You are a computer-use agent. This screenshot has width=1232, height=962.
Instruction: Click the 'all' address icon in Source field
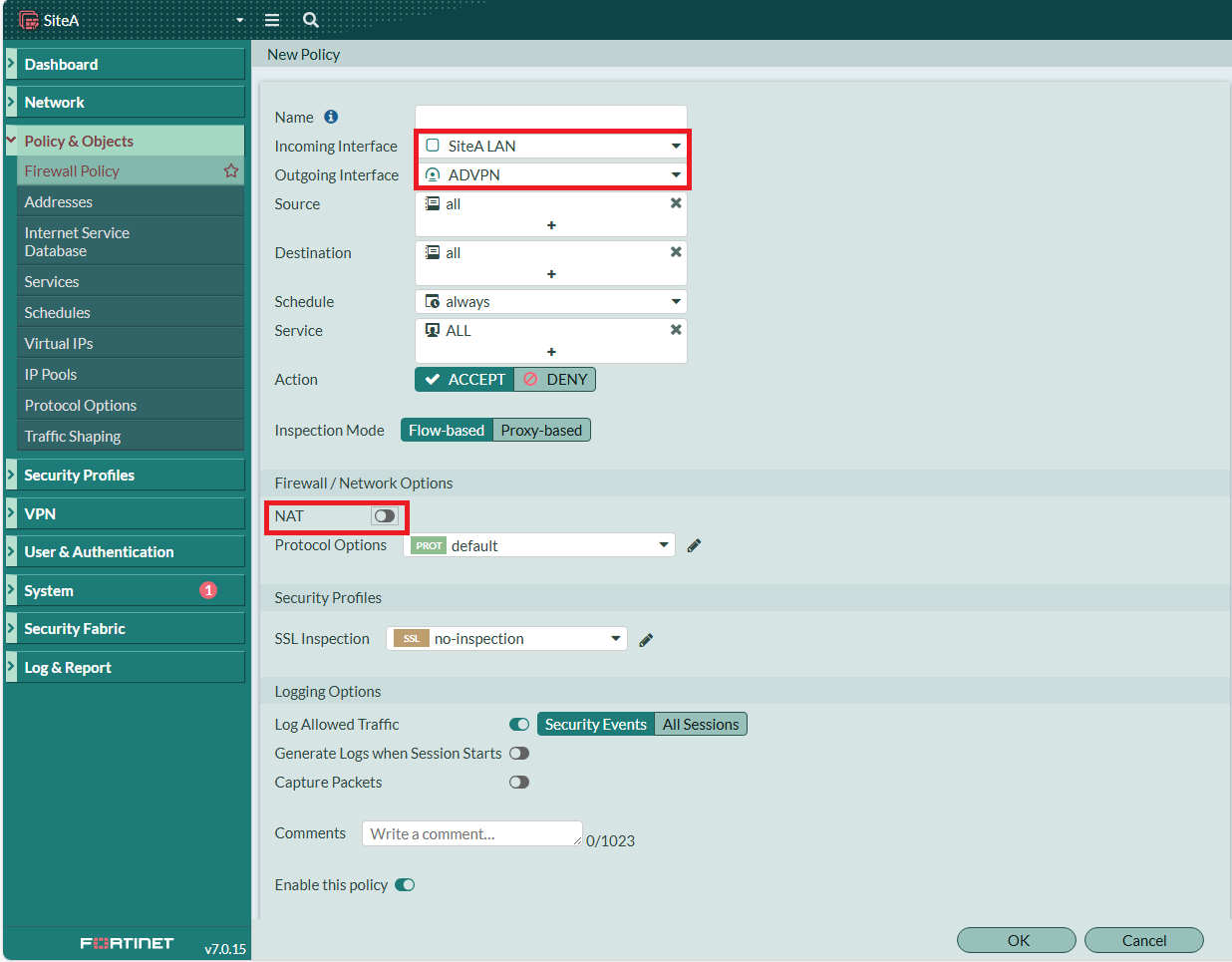click(433, 203)
